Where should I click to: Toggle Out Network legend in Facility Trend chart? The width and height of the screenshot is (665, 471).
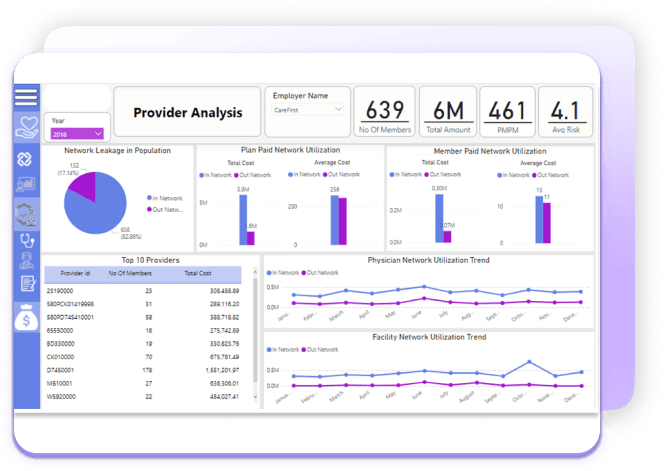pyautogui.click(x=320, y=350)
